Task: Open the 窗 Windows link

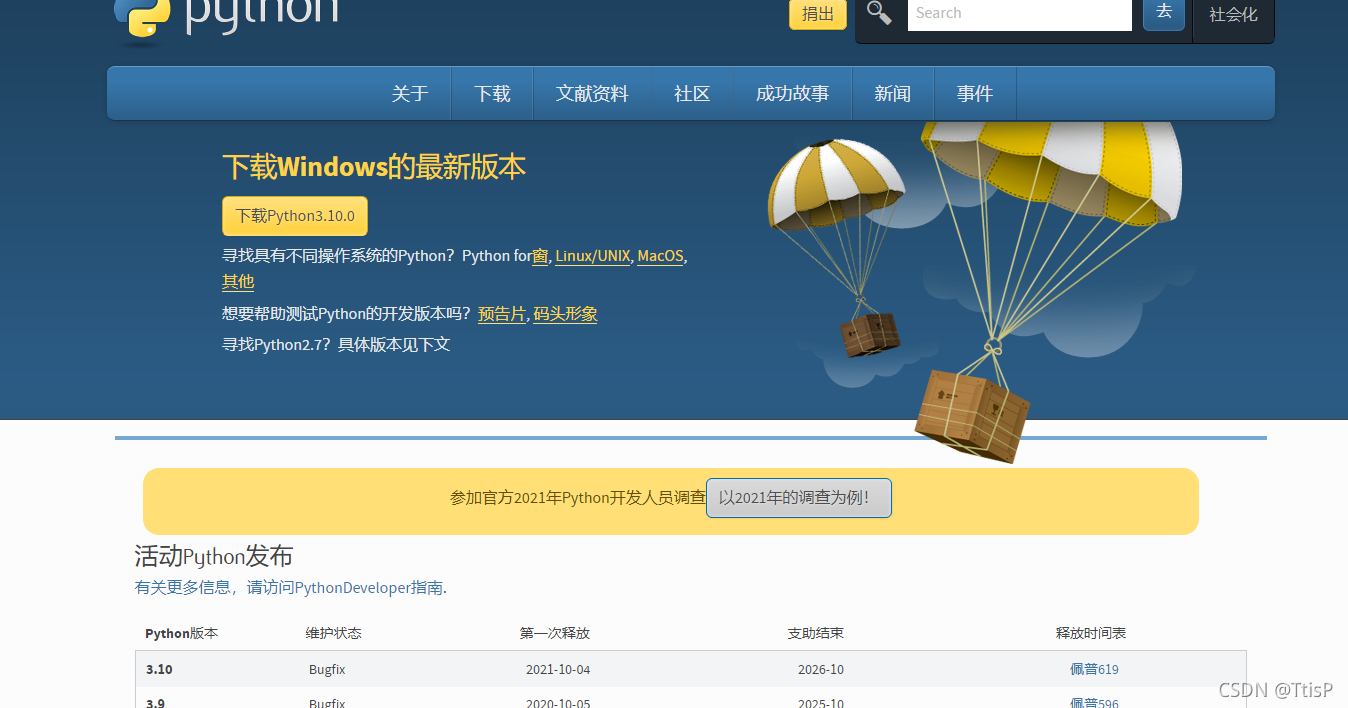Action: [540, 256]
